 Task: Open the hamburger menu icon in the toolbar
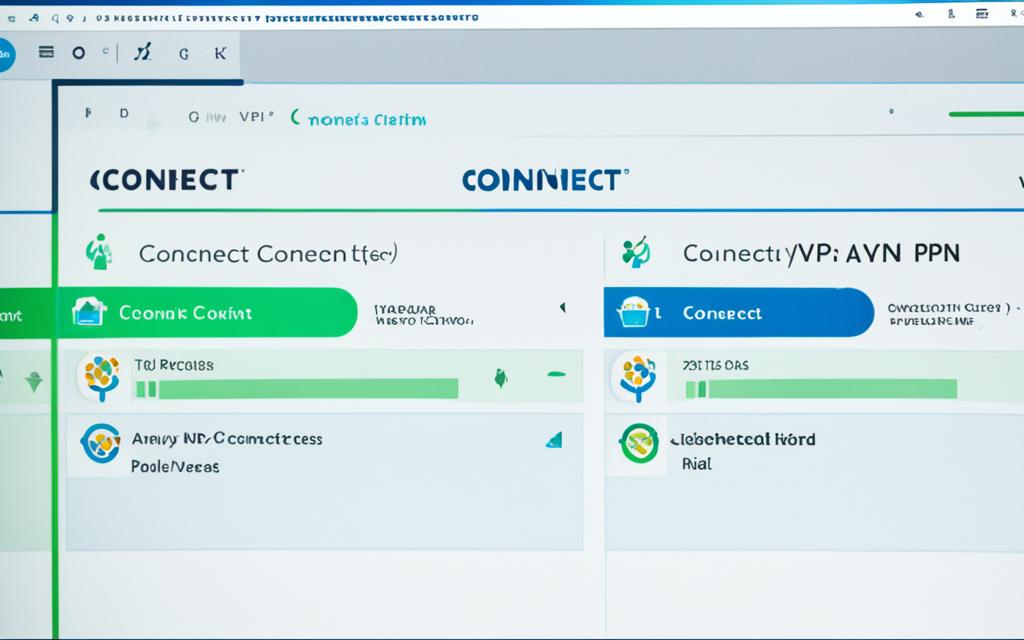44,54
